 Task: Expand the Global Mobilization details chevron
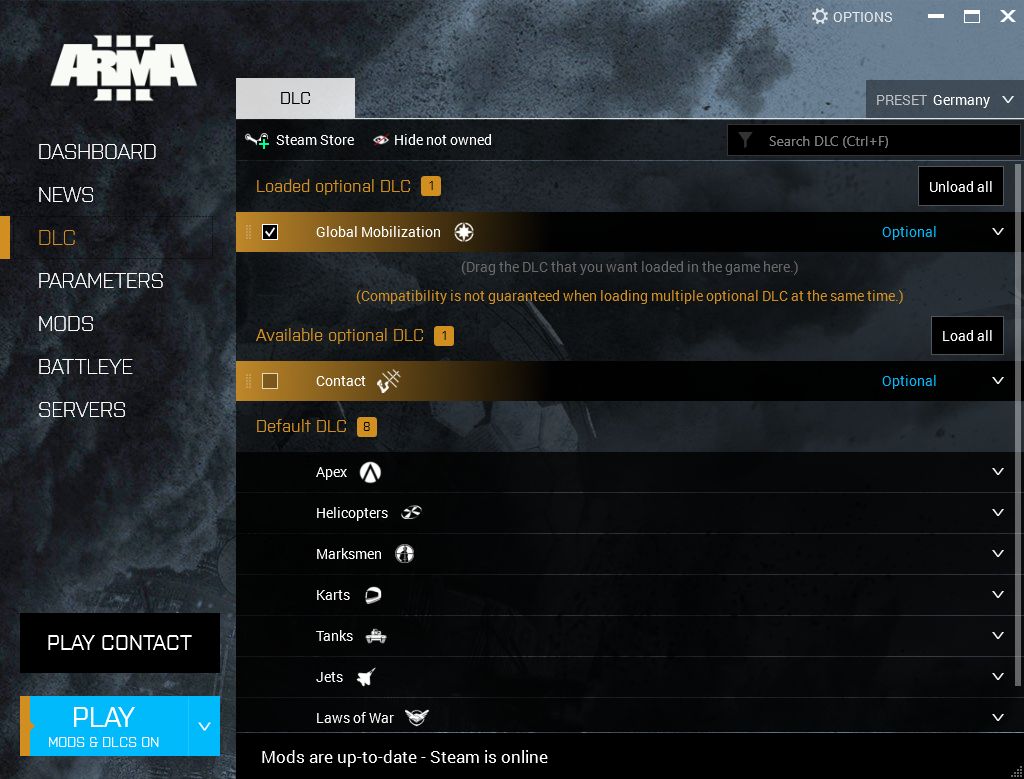tap(998, 231)
